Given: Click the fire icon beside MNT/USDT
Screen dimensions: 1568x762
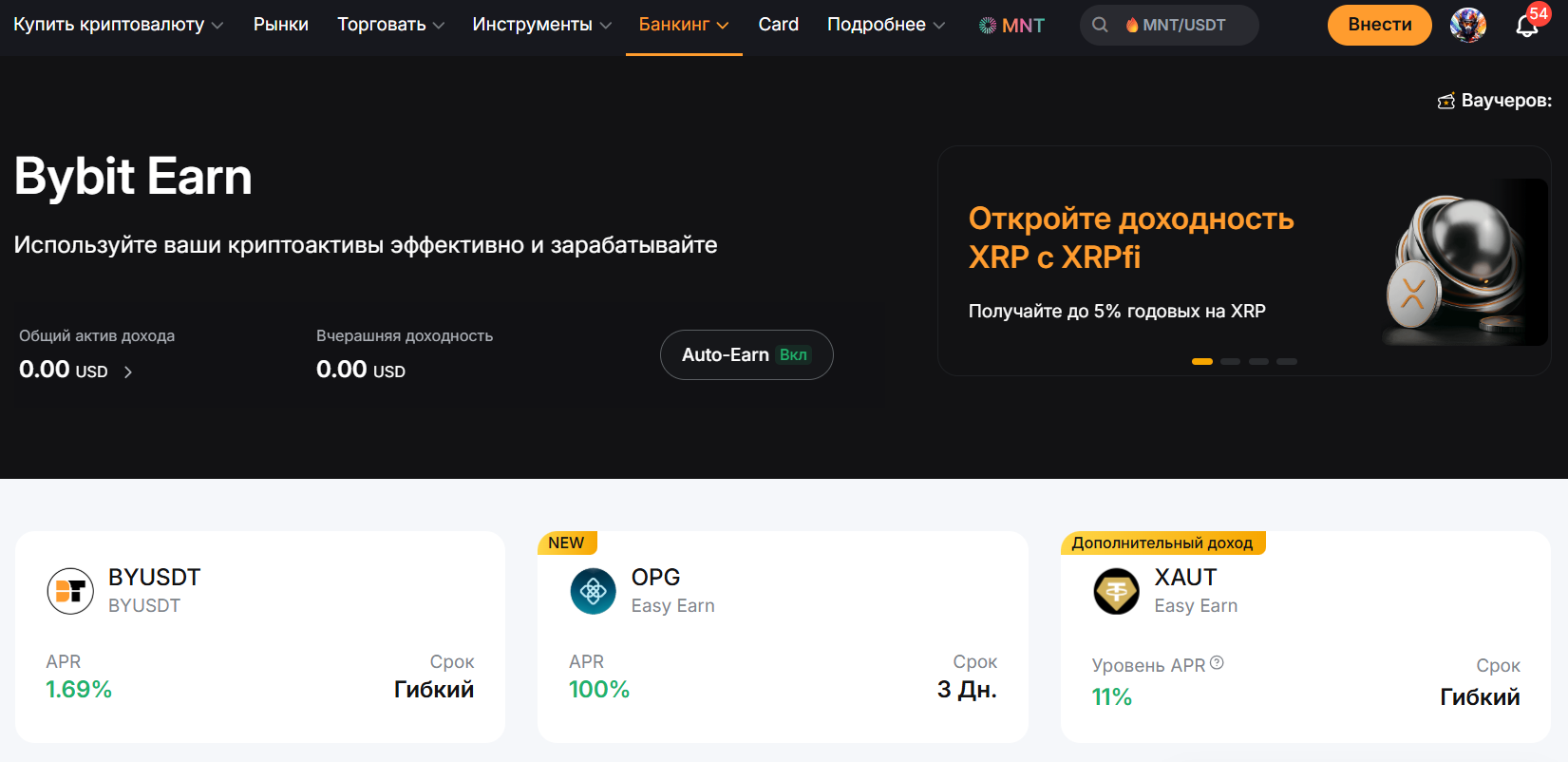Looking at the screenshot, I should point(1132,25).
